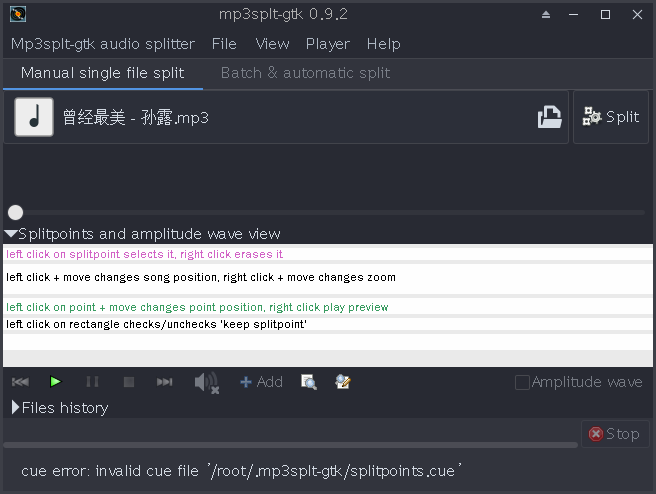
Task: Open the Mp3splt-gtk audio splitter menu
Action: [x=103, y=44]
